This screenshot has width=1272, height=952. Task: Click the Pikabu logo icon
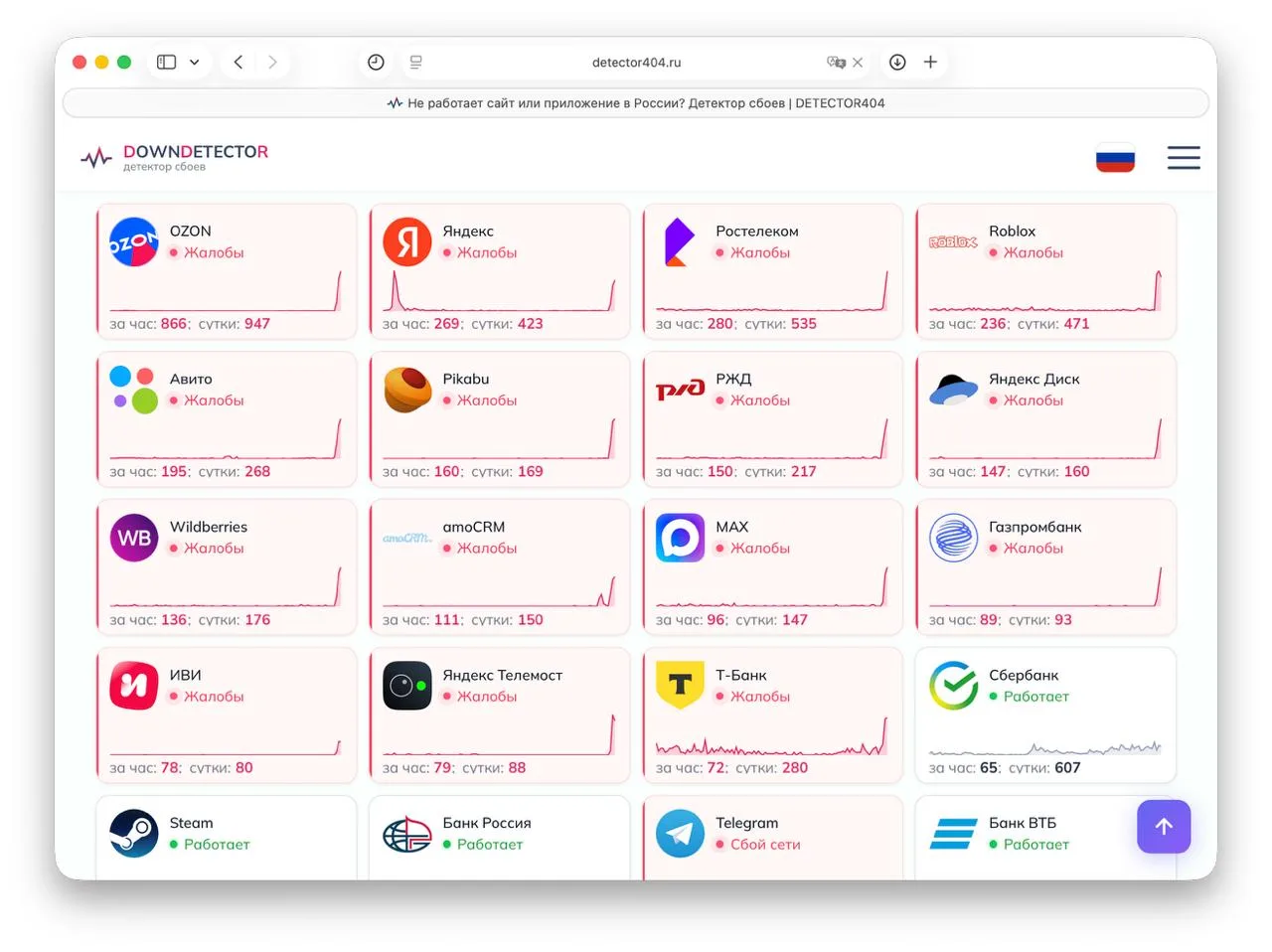coord(407,390)
